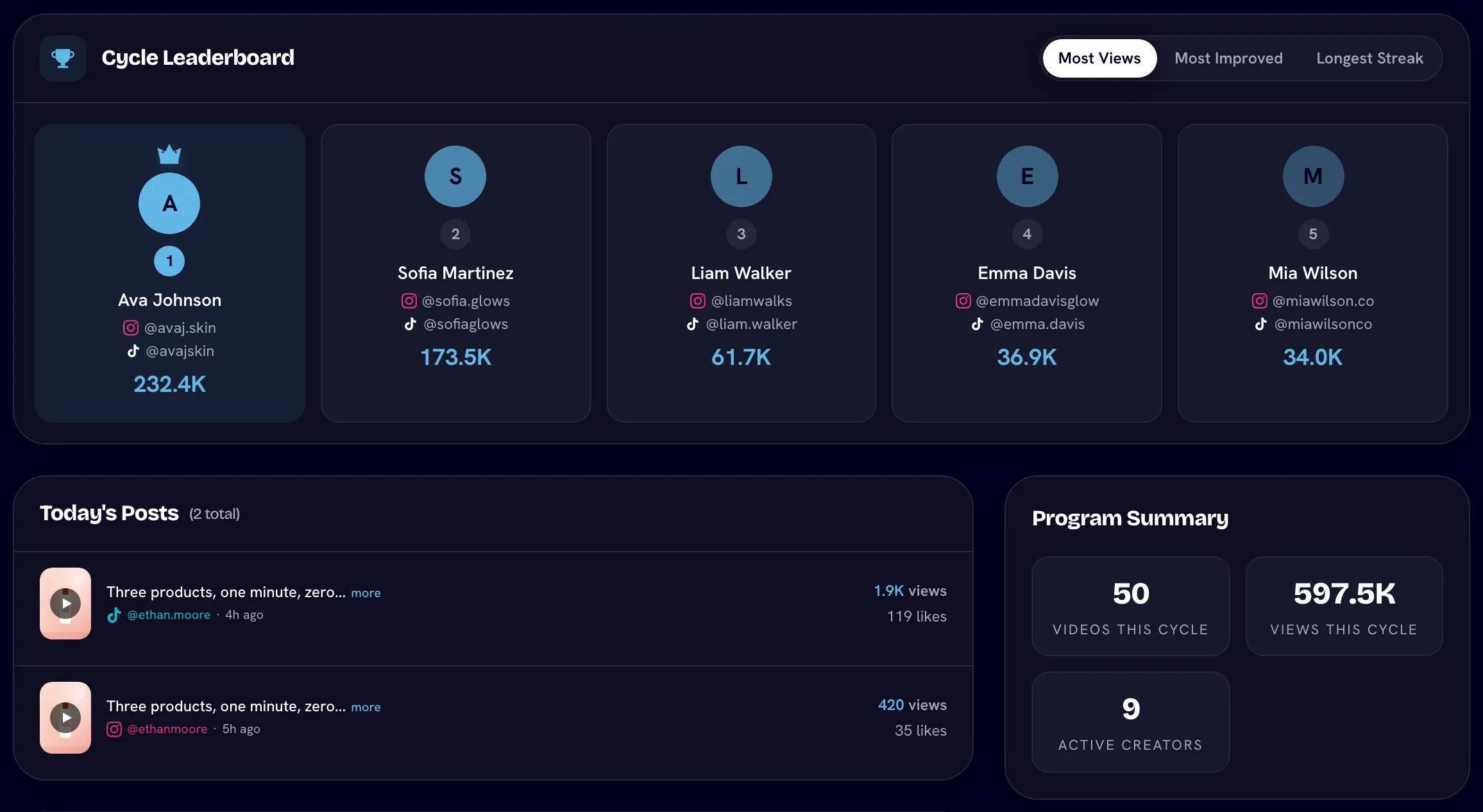Select the Emma Davis name
Screen dimensions: 1483x812
[x=1027, y=273]
